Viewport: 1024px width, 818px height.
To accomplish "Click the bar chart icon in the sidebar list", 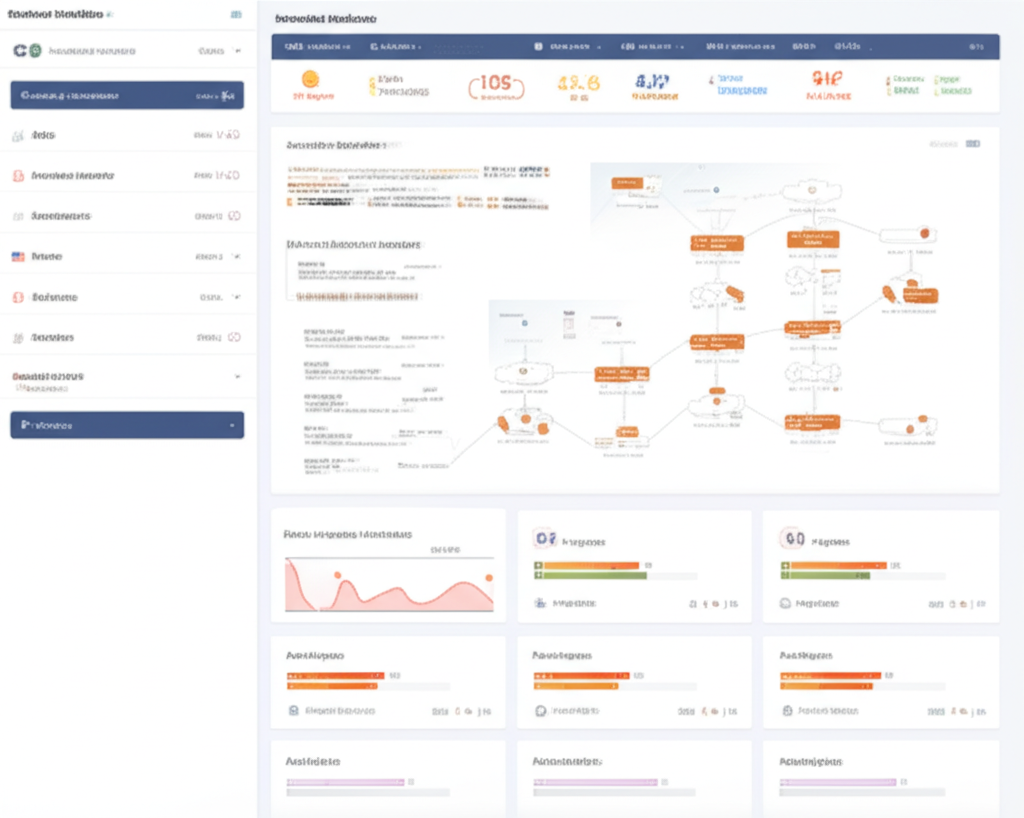I will (18, 135).
